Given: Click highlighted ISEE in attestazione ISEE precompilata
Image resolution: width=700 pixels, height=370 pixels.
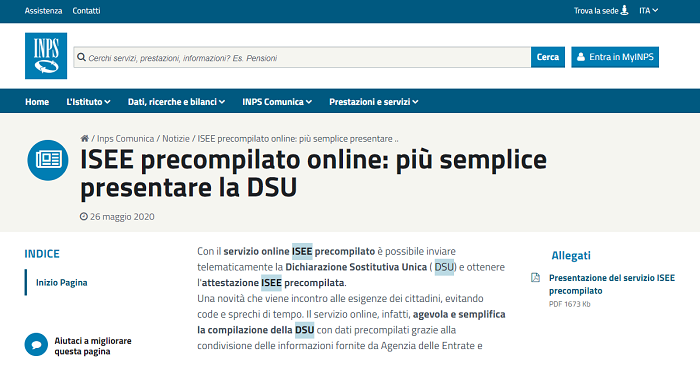Looking at the screenshot, I should click(271, 283).
